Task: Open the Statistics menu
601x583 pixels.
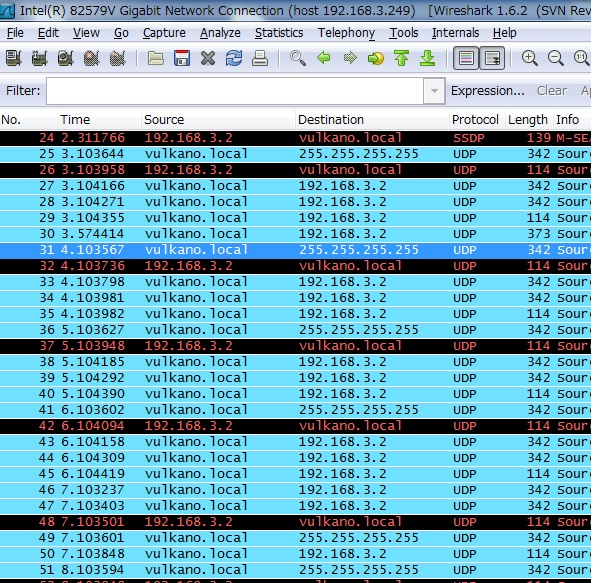Action: (x=279, y=33)
